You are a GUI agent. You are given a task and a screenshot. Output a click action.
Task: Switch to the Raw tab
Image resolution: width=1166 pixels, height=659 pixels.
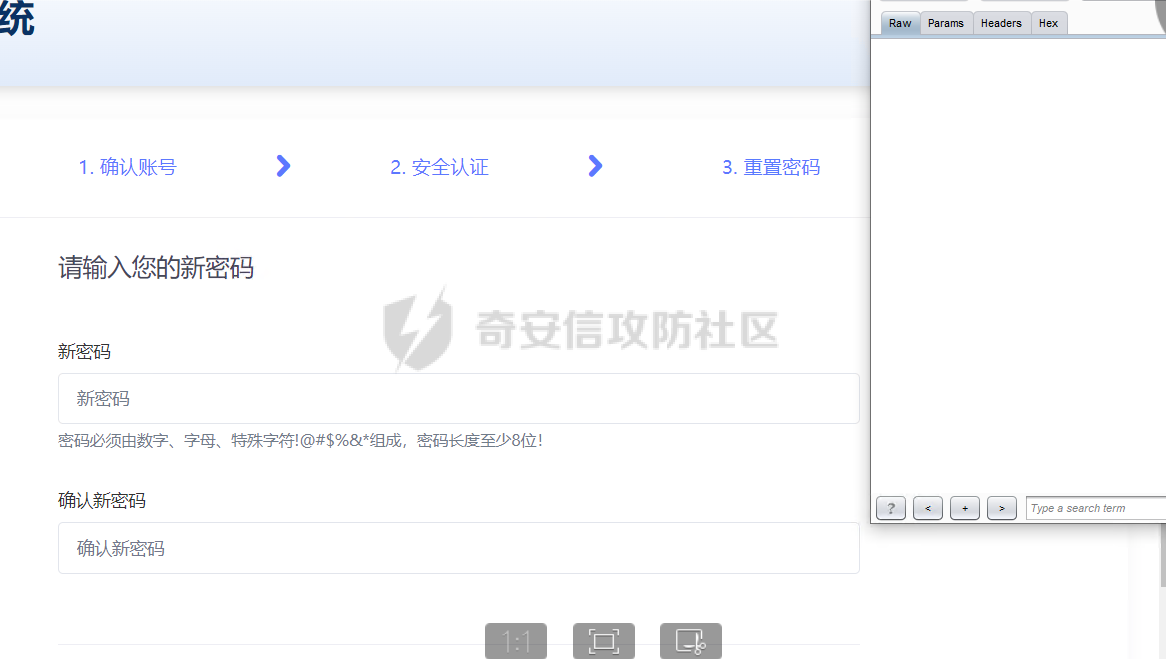point(900,23)
